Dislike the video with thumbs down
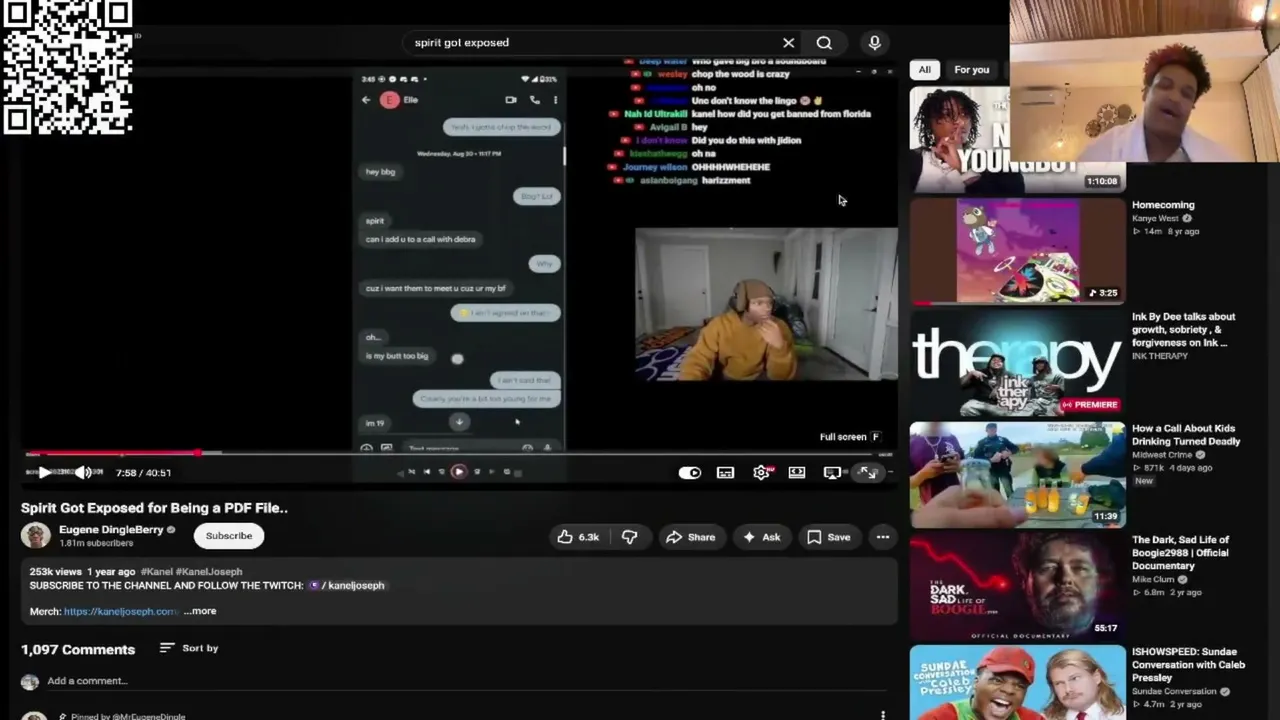 (629, 537)
